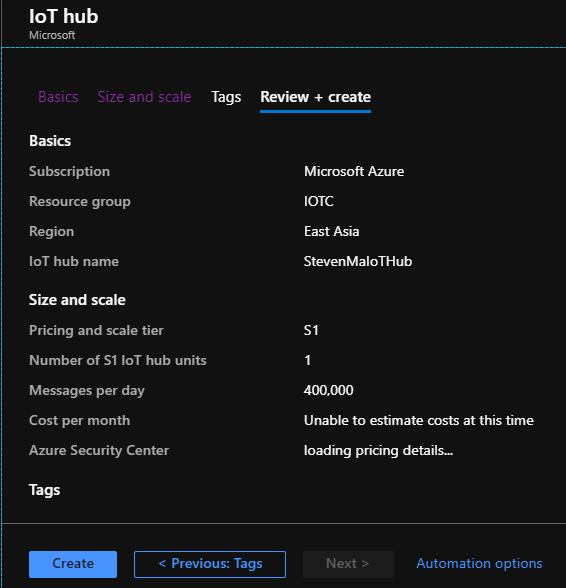Click 'Number of S1 IoT hub units' label
This screenshot has width=566, height=588.
tap(118, 360)
